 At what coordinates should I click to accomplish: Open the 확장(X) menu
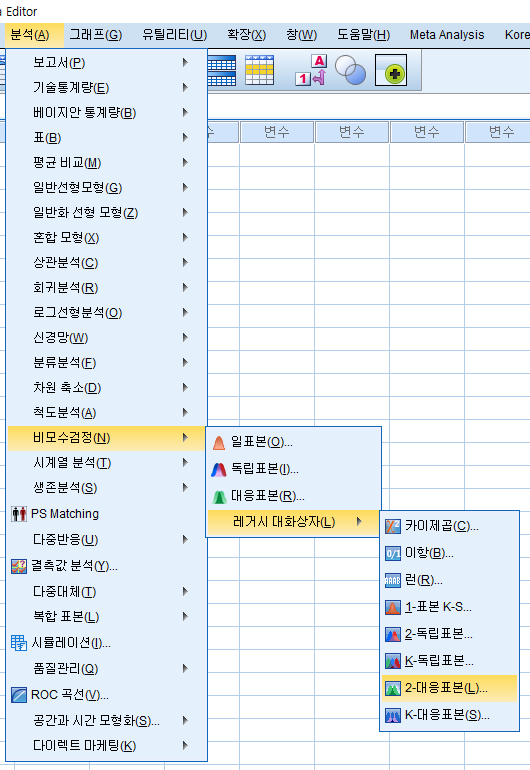(x=247, y=35)
